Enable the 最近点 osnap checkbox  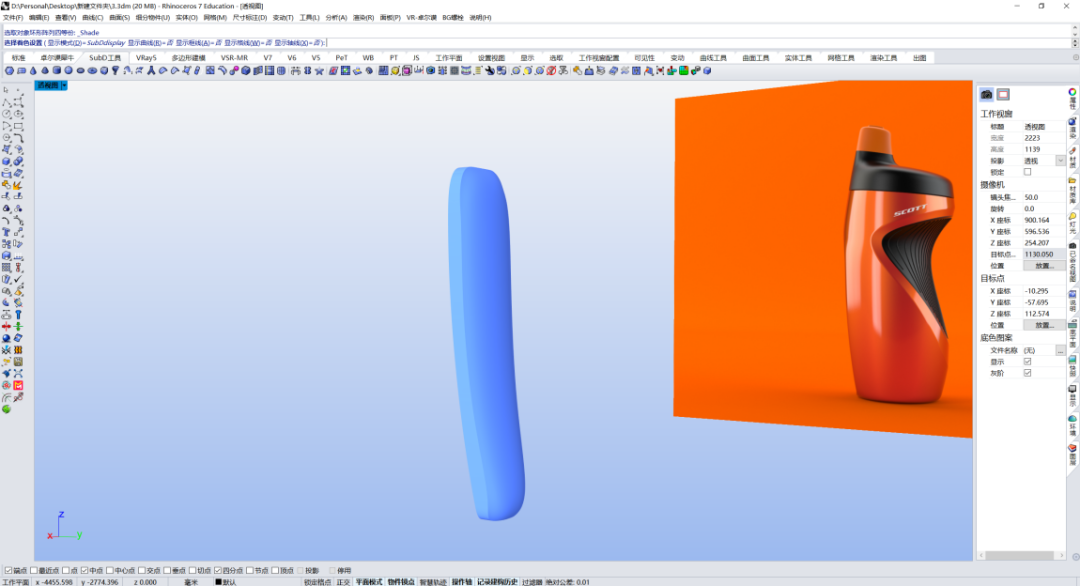[x=34, y=571]
